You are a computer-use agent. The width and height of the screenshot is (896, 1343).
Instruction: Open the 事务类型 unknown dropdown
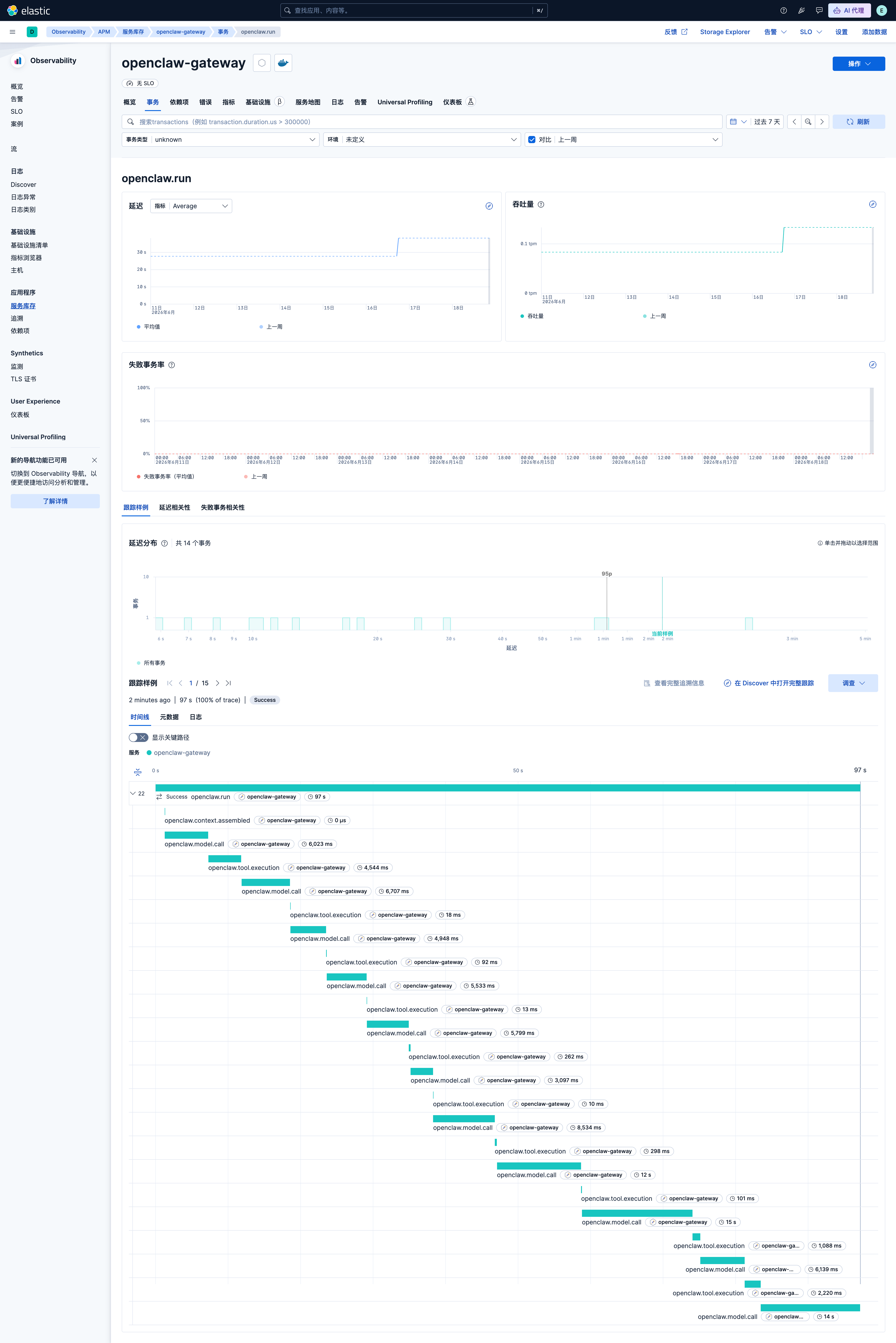point(221,139)
